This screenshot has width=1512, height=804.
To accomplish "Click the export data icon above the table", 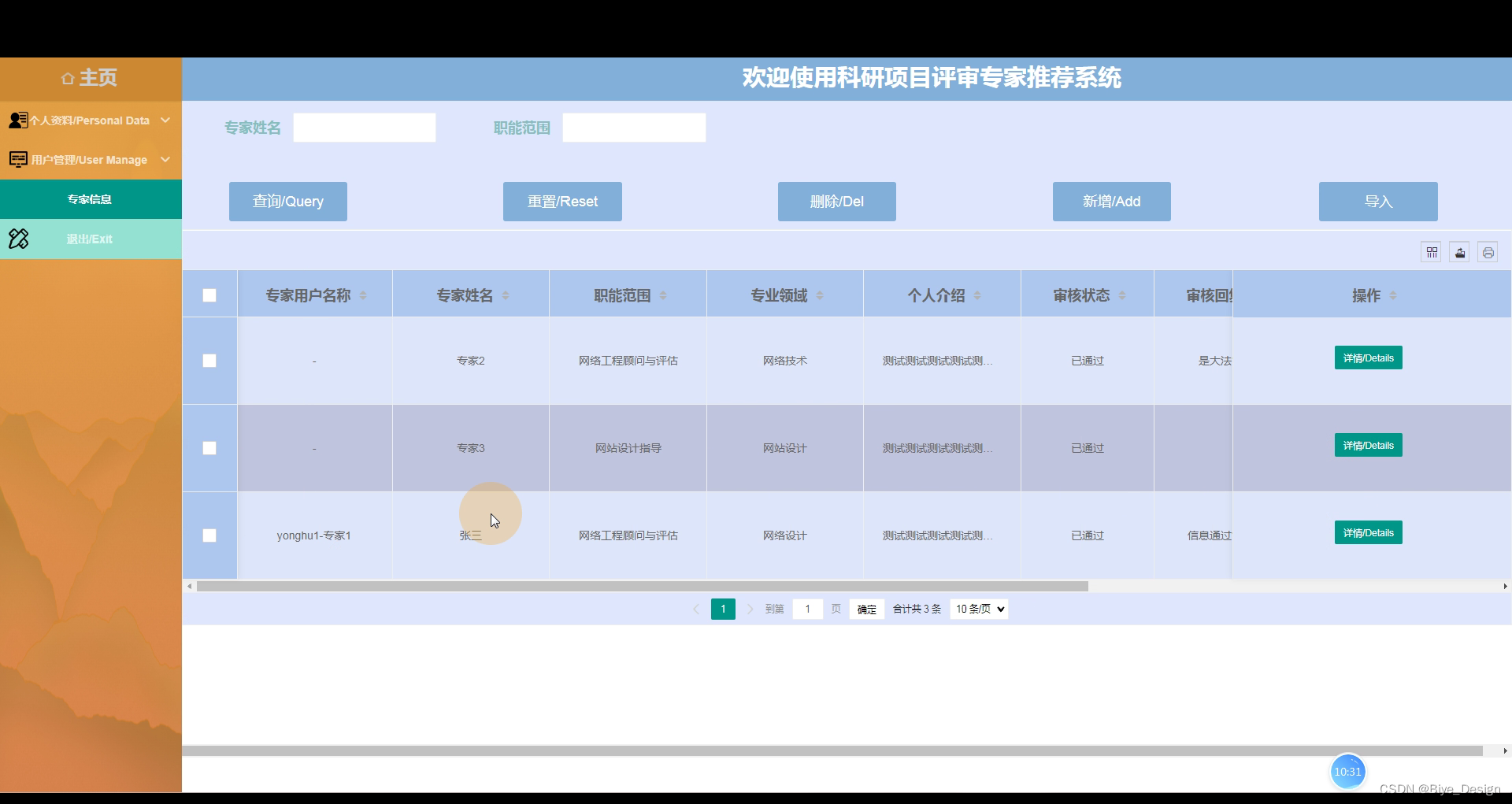I will tap(1459, 252).
